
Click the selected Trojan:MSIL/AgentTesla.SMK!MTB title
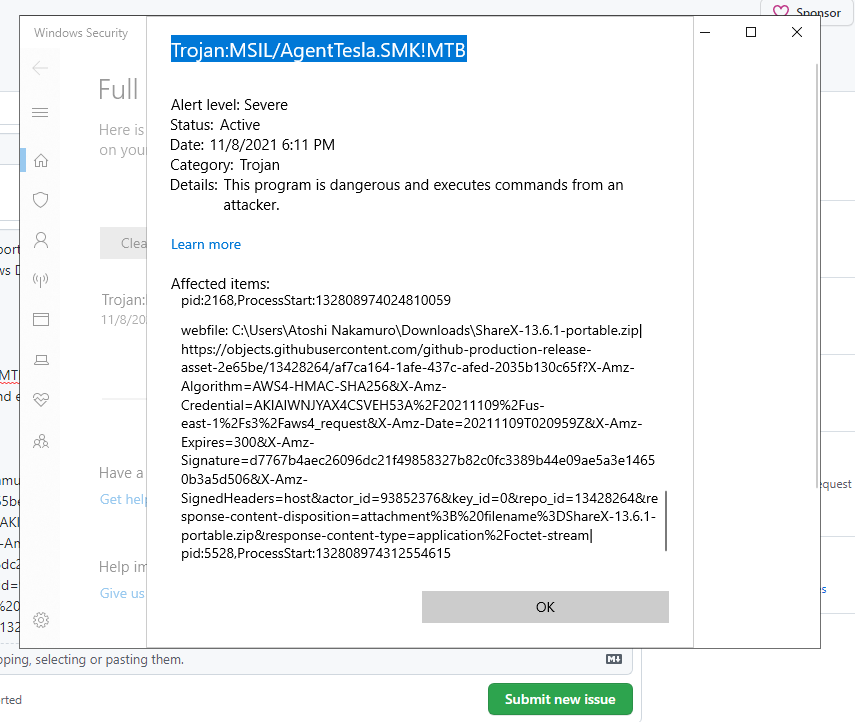pos(318,50)
